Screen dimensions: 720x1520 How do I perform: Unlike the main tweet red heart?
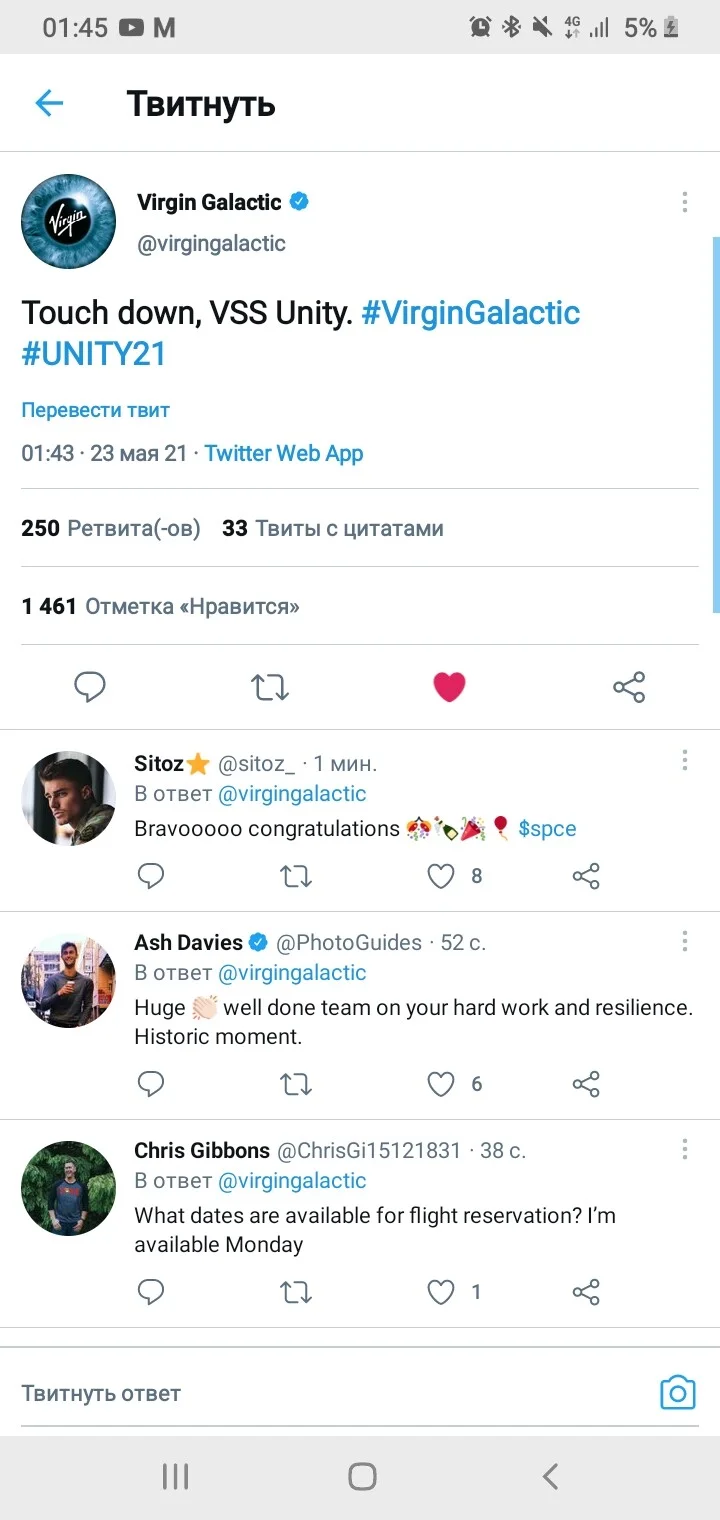(449, 687)
